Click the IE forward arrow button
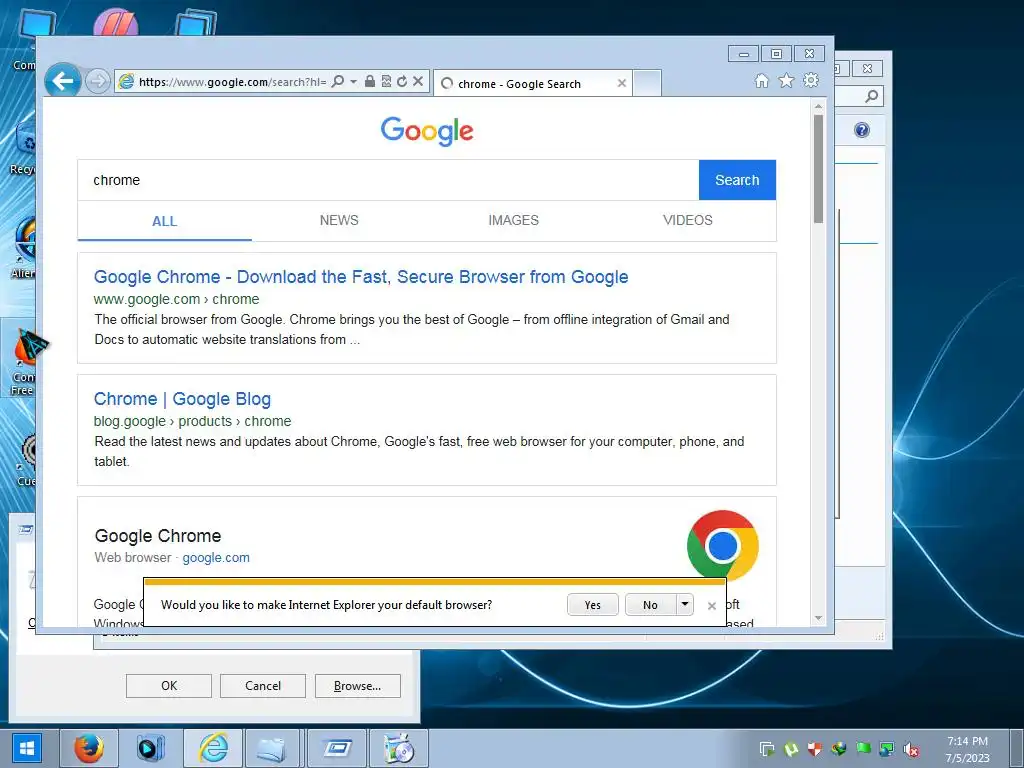The height and width of the screenshot is (768, 1024). coord(98,82)
